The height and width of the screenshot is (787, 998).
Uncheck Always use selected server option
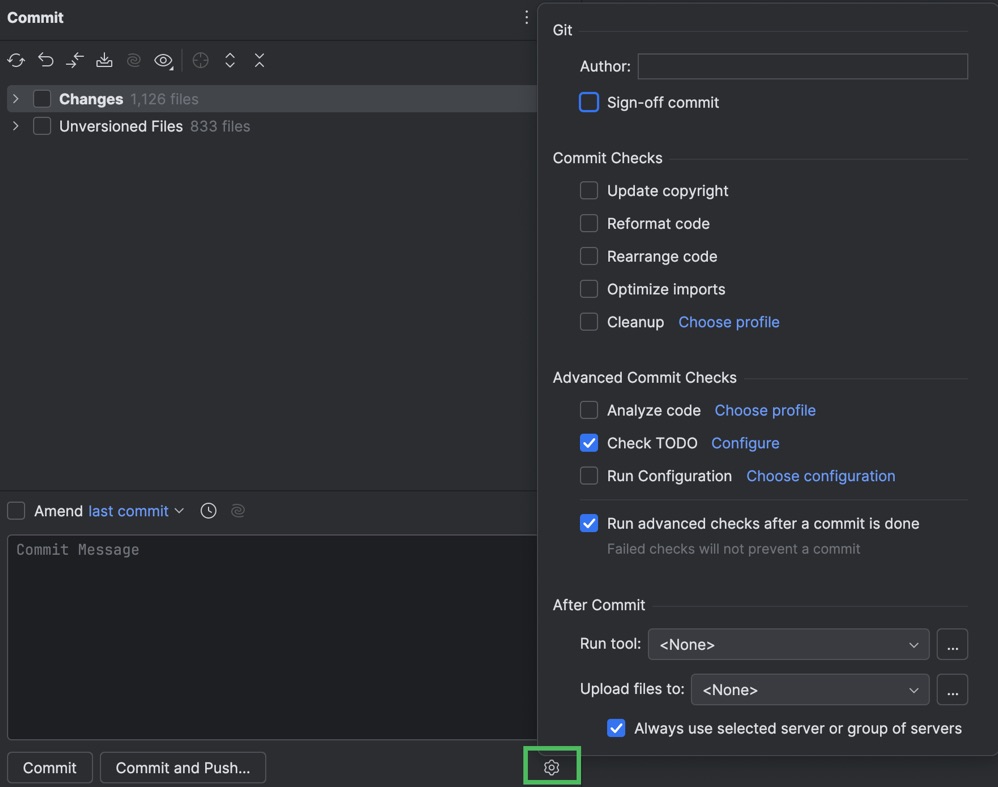click(x=616, y=728)
